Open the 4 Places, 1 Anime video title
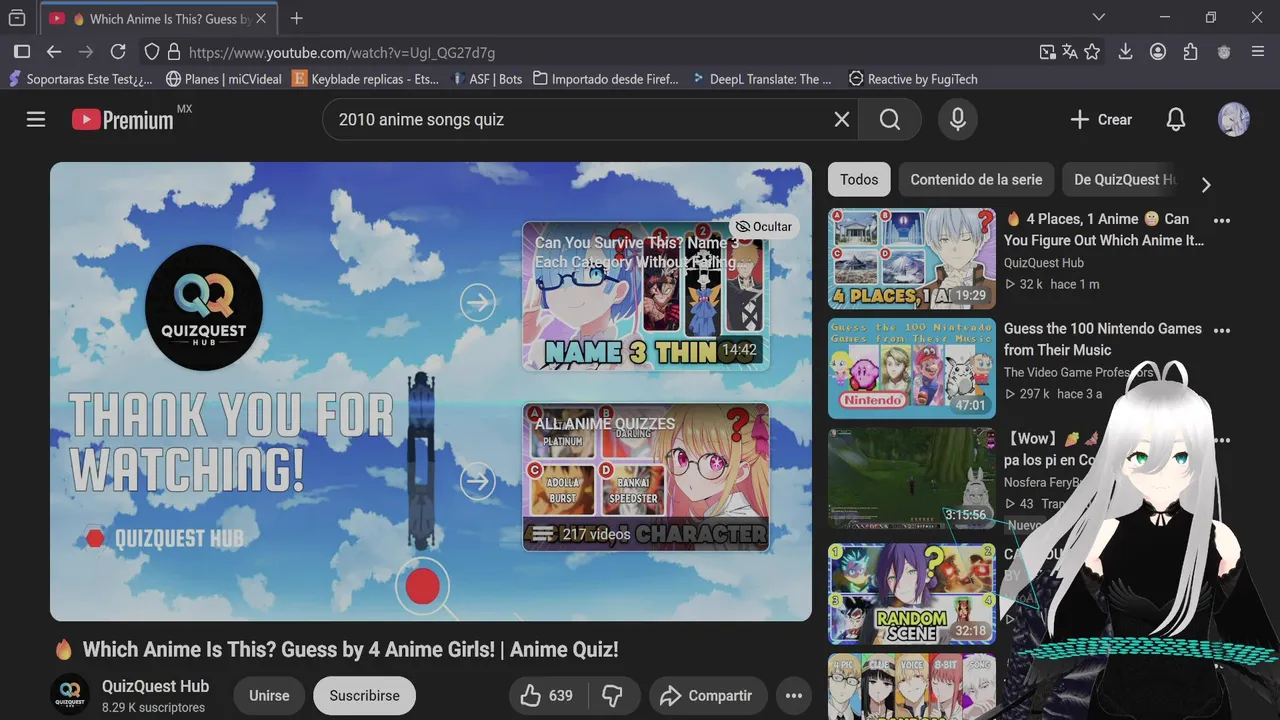The height and width of the screenshot is (720, 1280). coord(1104,230)
